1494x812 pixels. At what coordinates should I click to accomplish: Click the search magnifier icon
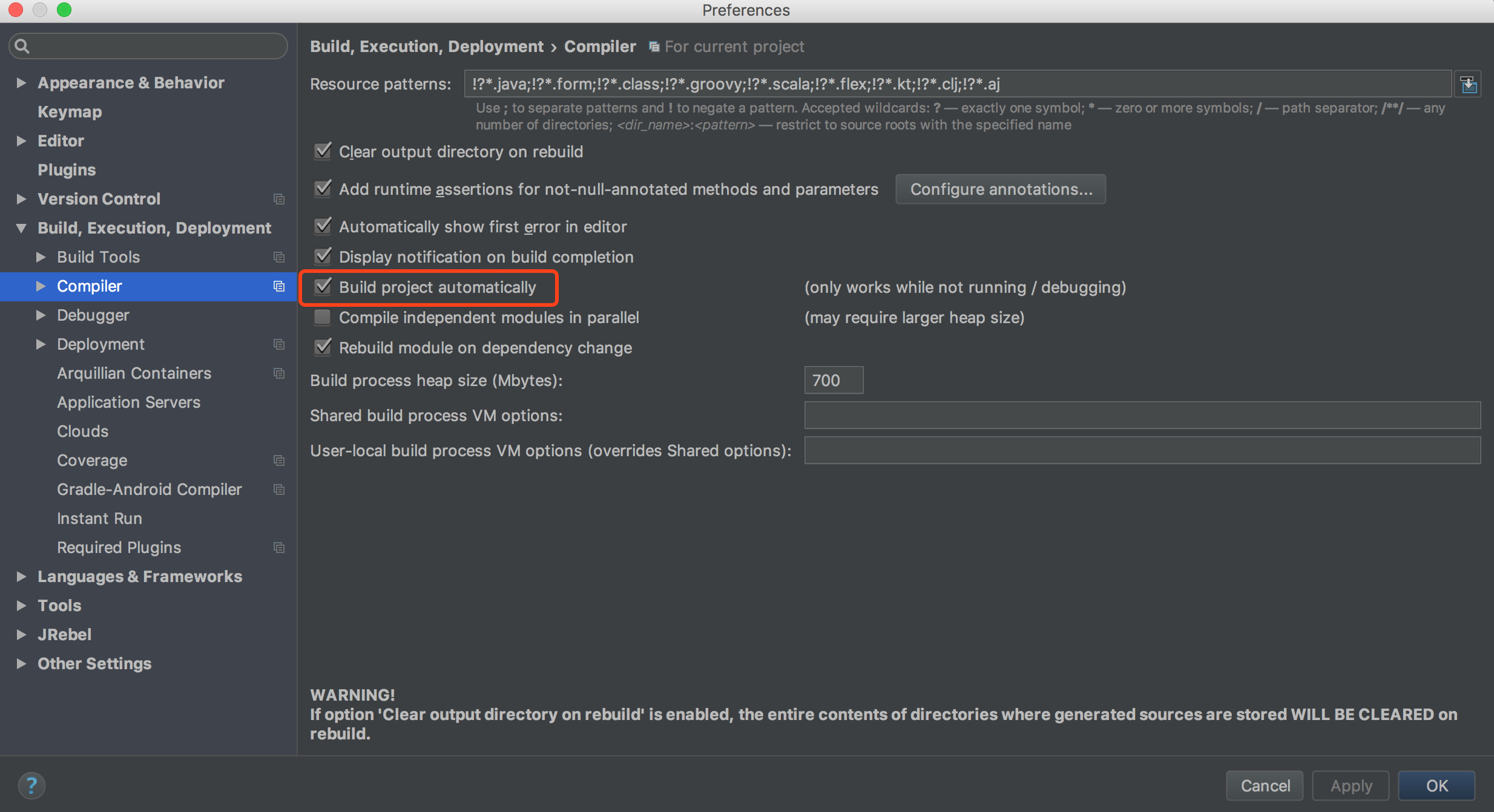[x=22, y=46]
